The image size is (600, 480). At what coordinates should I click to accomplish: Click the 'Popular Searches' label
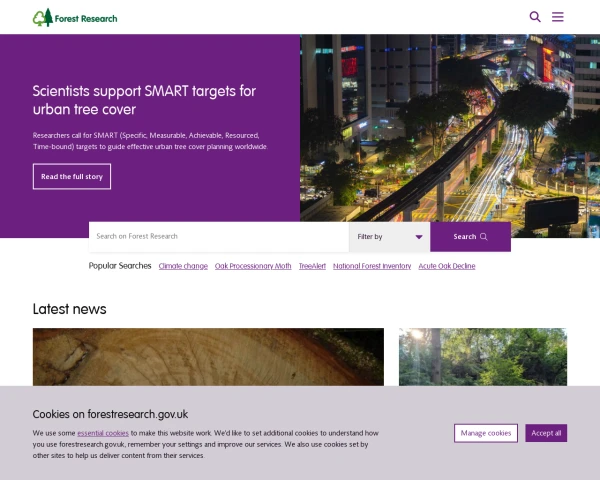(x=120, y=266)
